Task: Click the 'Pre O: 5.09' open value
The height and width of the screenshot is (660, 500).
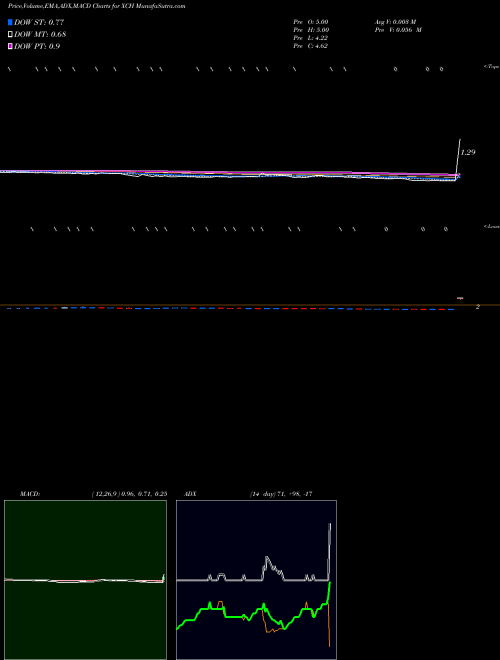Action: tap(311, 21)
